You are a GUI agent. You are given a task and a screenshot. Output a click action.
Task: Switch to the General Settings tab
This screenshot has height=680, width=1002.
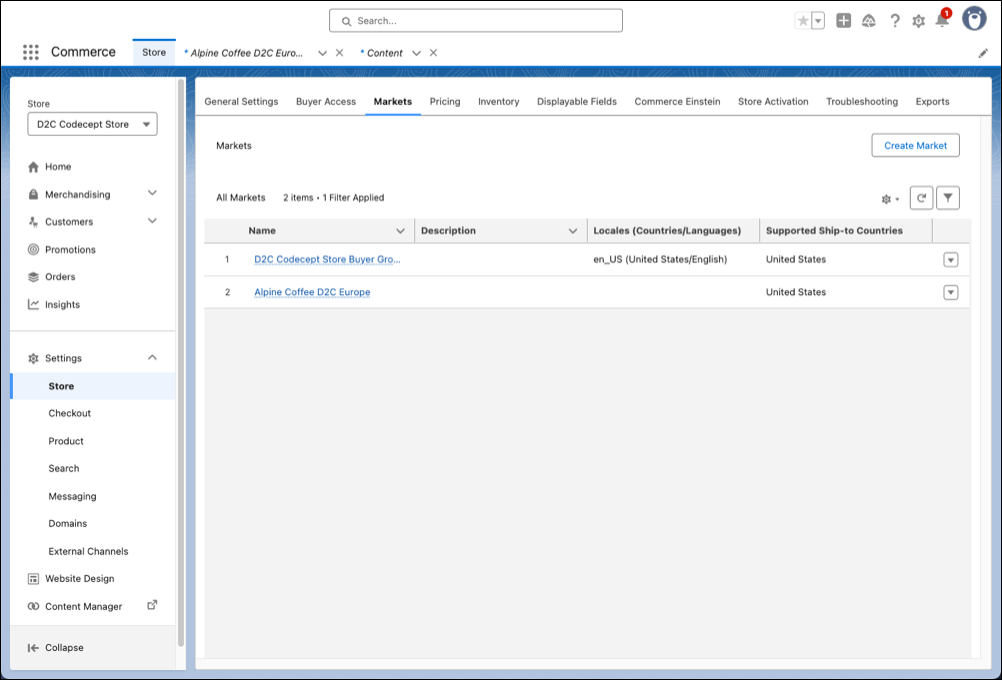(241, 102)
